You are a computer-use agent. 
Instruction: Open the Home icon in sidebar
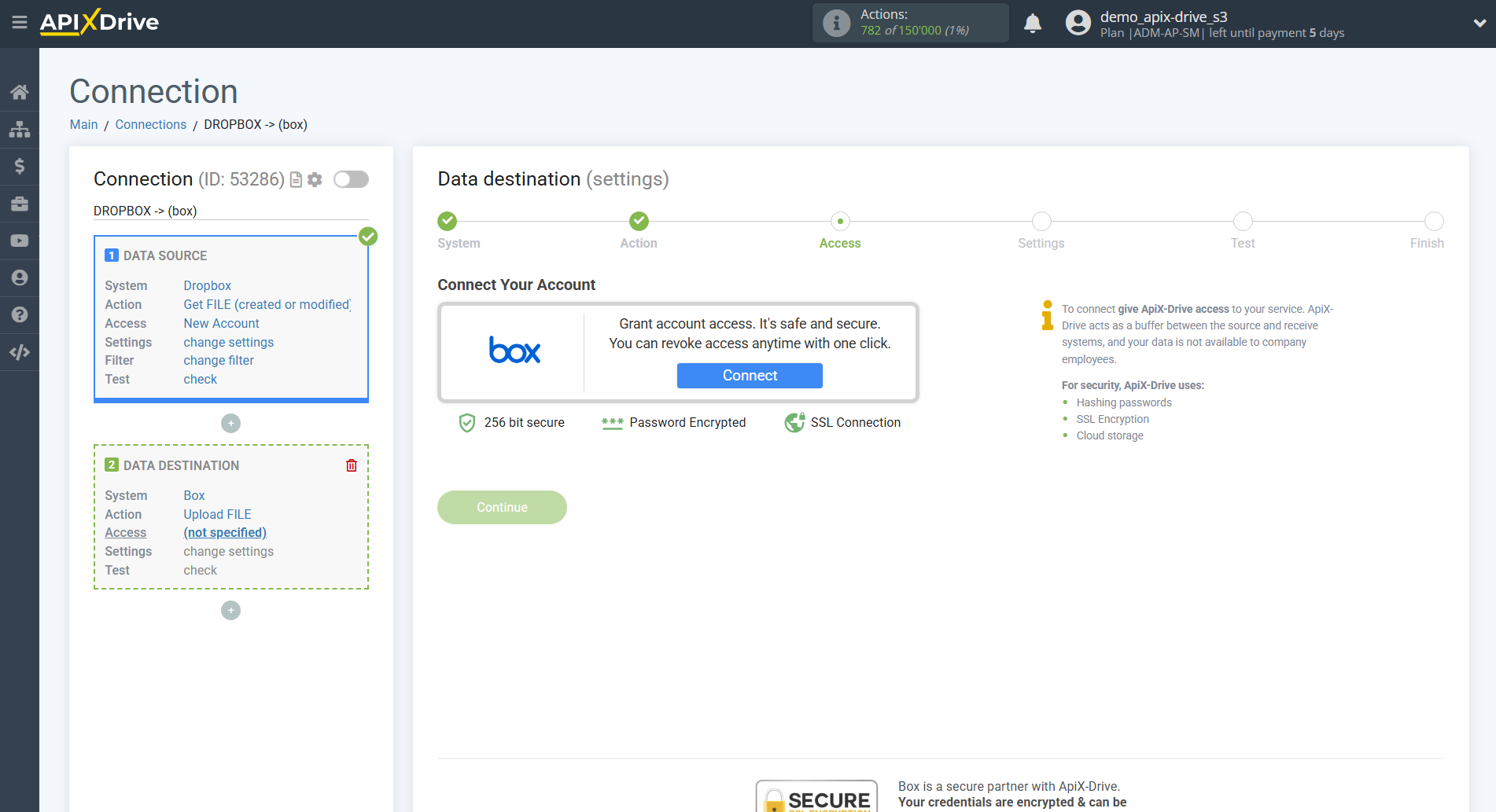[20, 91]
